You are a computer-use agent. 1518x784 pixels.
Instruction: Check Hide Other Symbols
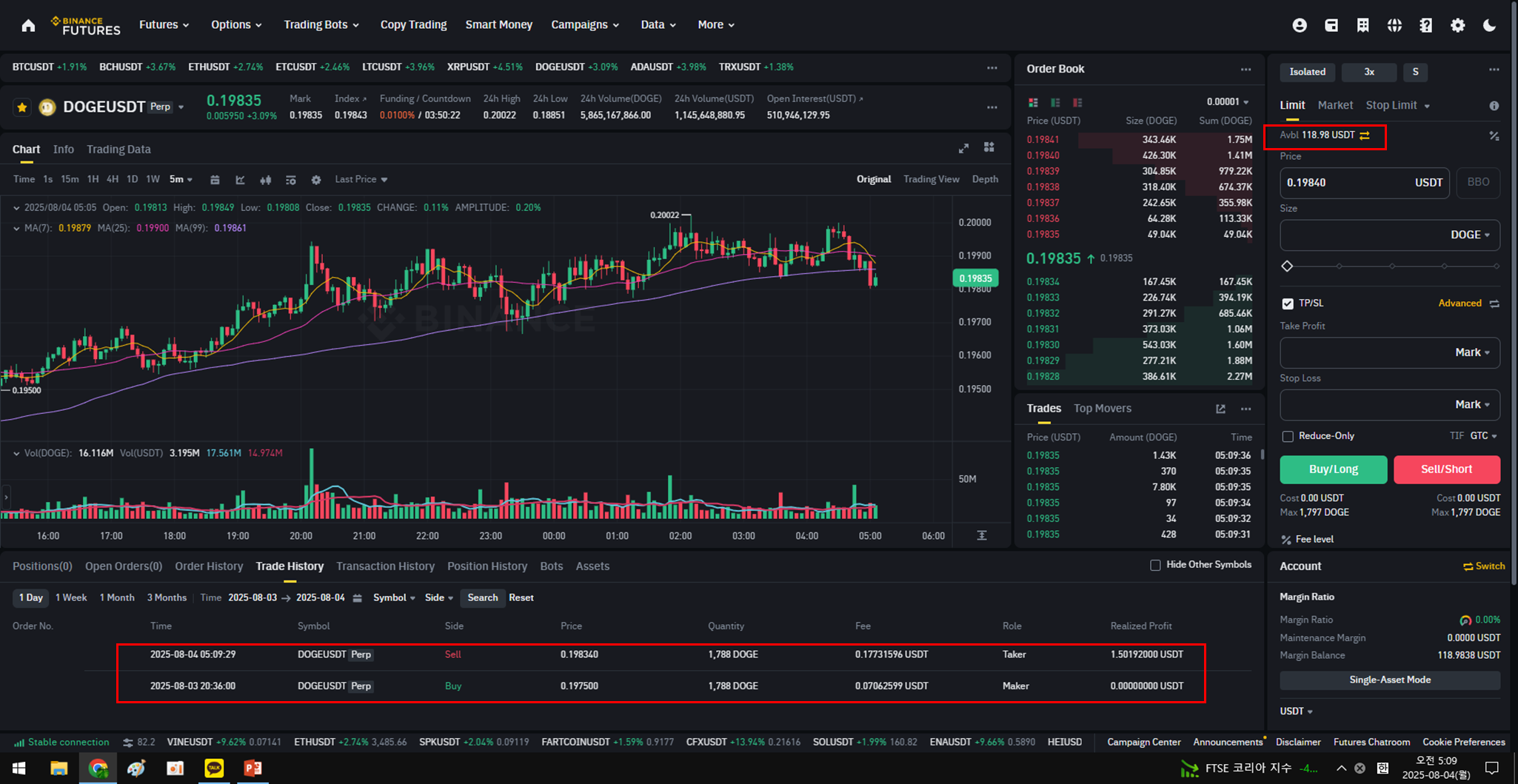pos(1155,565)
